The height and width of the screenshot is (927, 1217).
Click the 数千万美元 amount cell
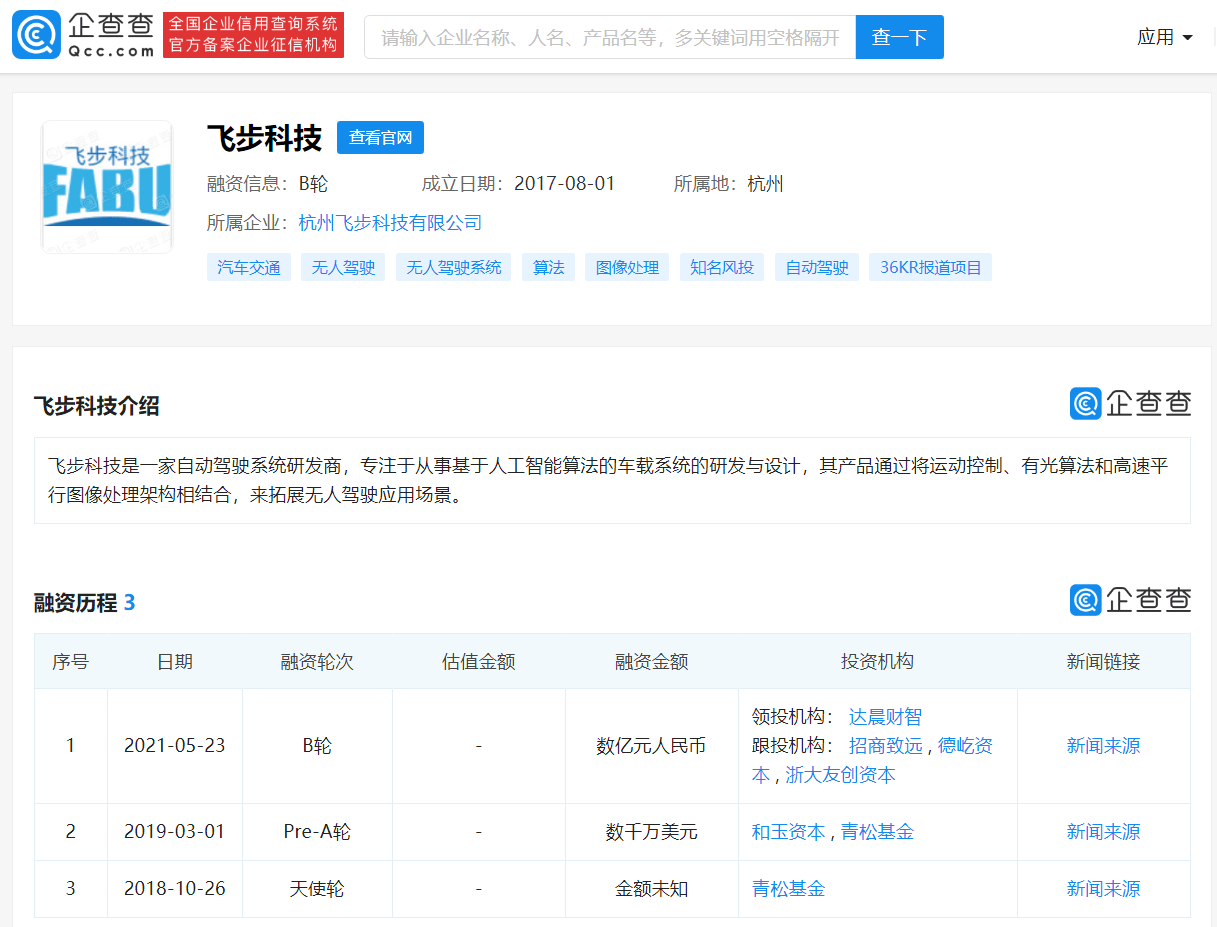652,832
